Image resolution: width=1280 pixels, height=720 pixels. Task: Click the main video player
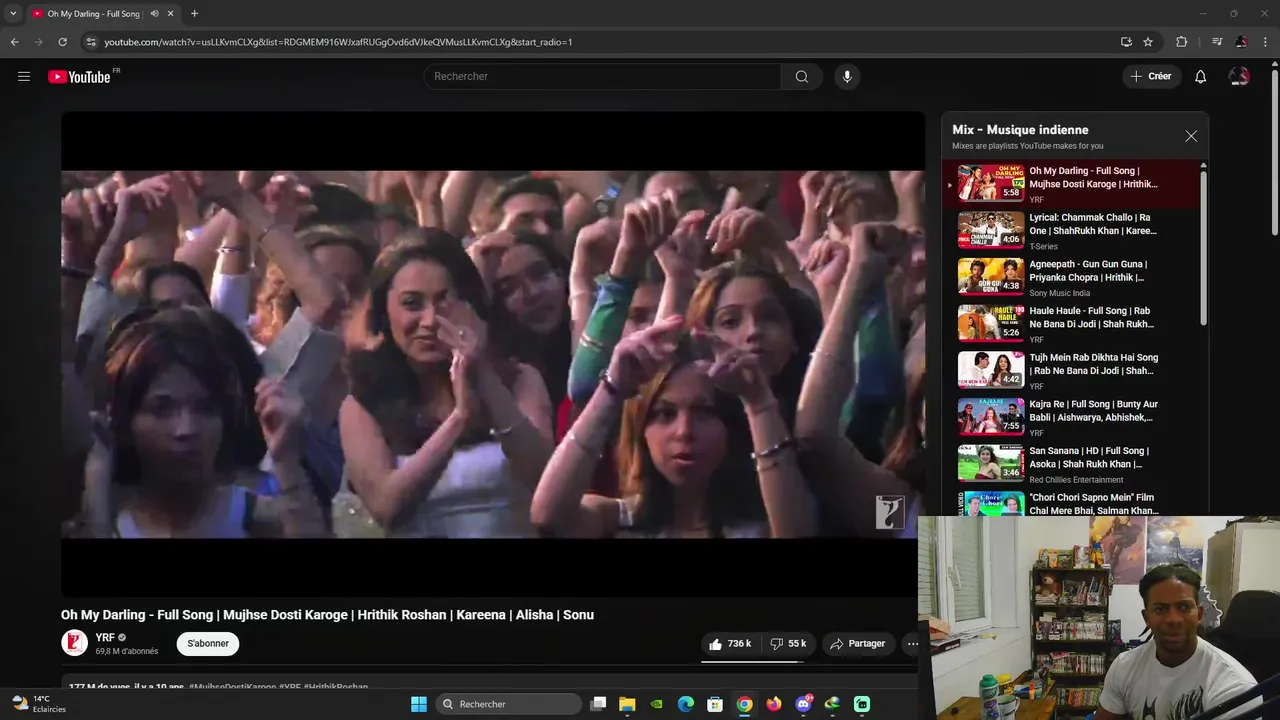point(493,354)
